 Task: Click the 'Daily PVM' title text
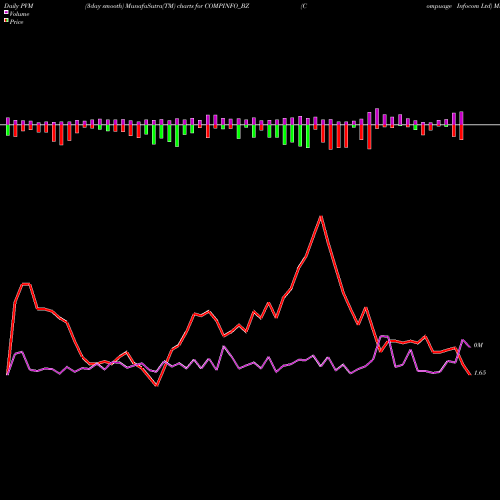(x=19, y=6)
